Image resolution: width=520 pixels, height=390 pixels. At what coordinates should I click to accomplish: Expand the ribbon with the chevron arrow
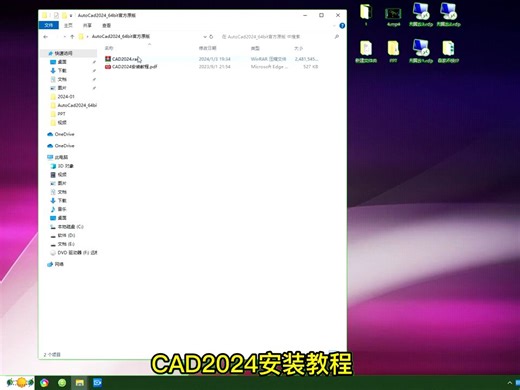coord(334,26)
